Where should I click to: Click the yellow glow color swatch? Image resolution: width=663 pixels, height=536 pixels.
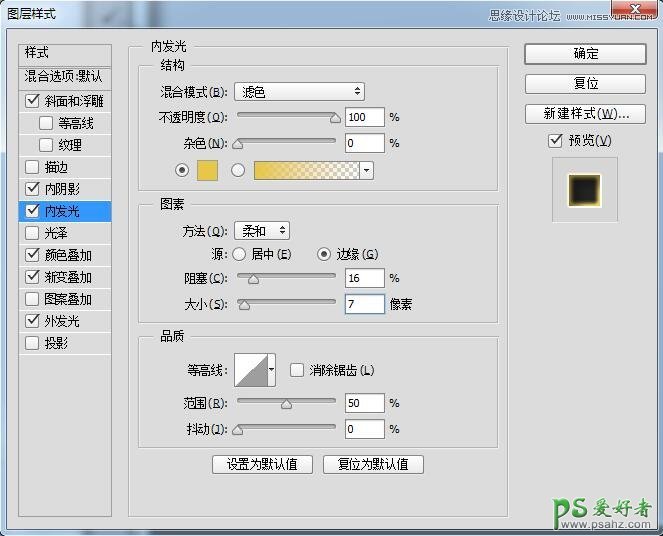(207, 170)
